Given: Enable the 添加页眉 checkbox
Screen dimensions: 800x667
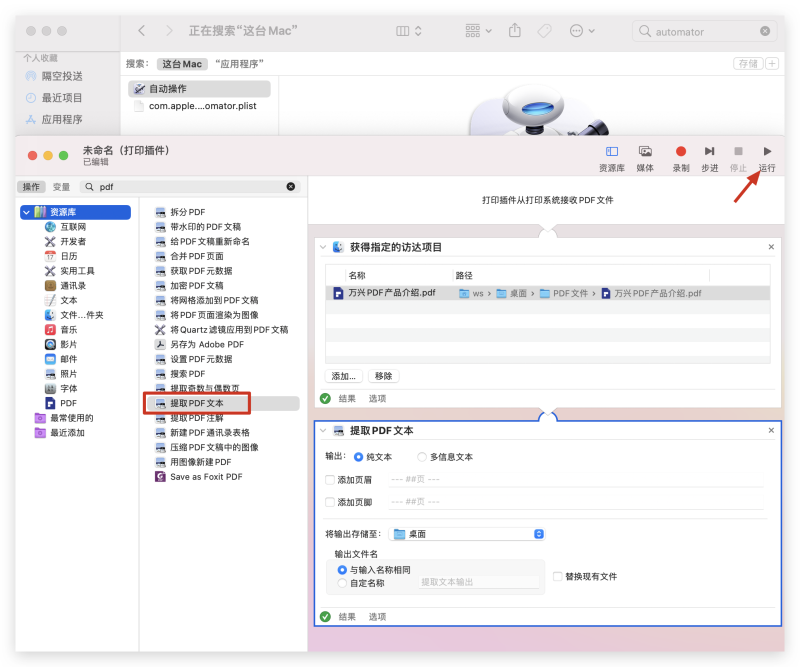Looking at the screenshot, I should click(x=330, y=481).
